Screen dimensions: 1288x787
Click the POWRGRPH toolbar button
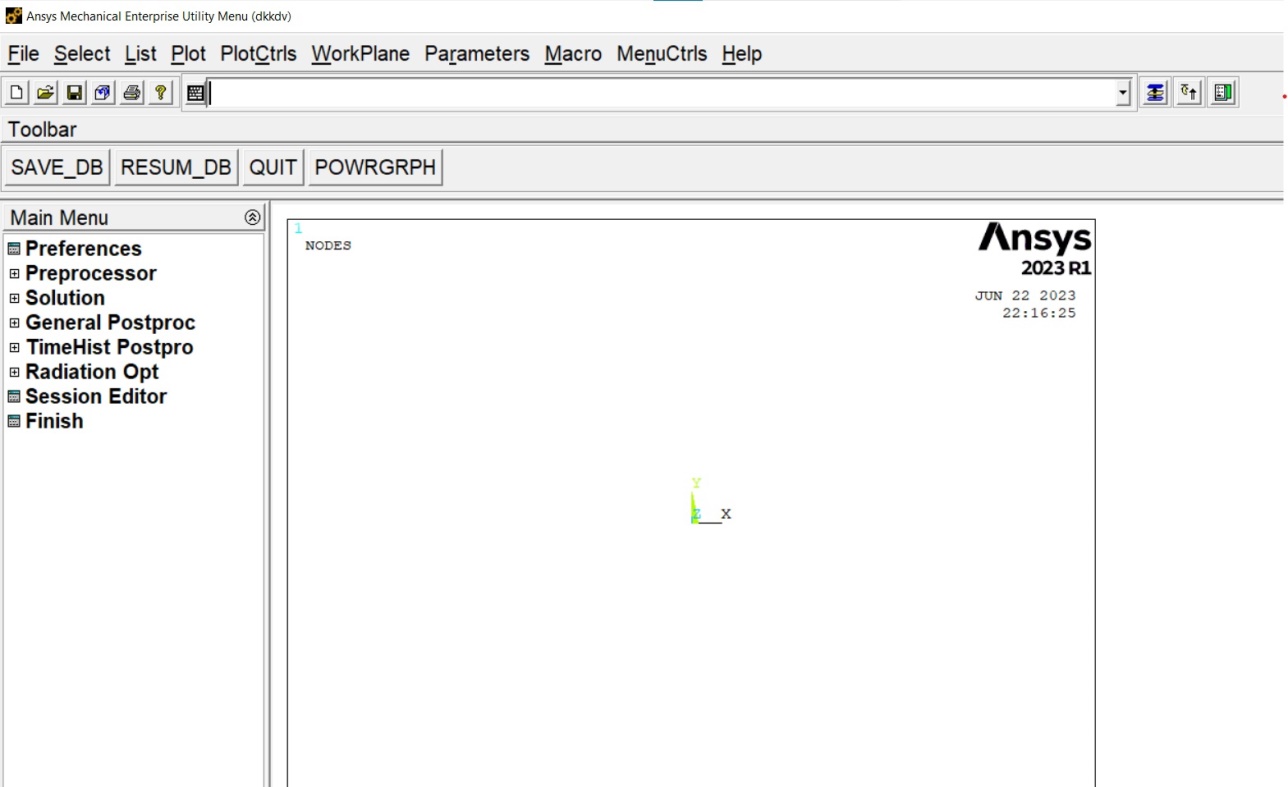[375, 167]
